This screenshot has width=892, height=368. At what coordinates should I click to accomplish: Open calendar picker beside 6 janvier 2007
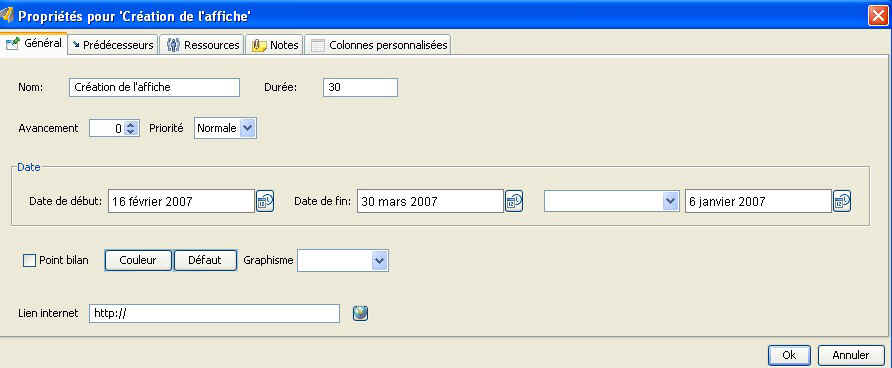pos(842,201)
